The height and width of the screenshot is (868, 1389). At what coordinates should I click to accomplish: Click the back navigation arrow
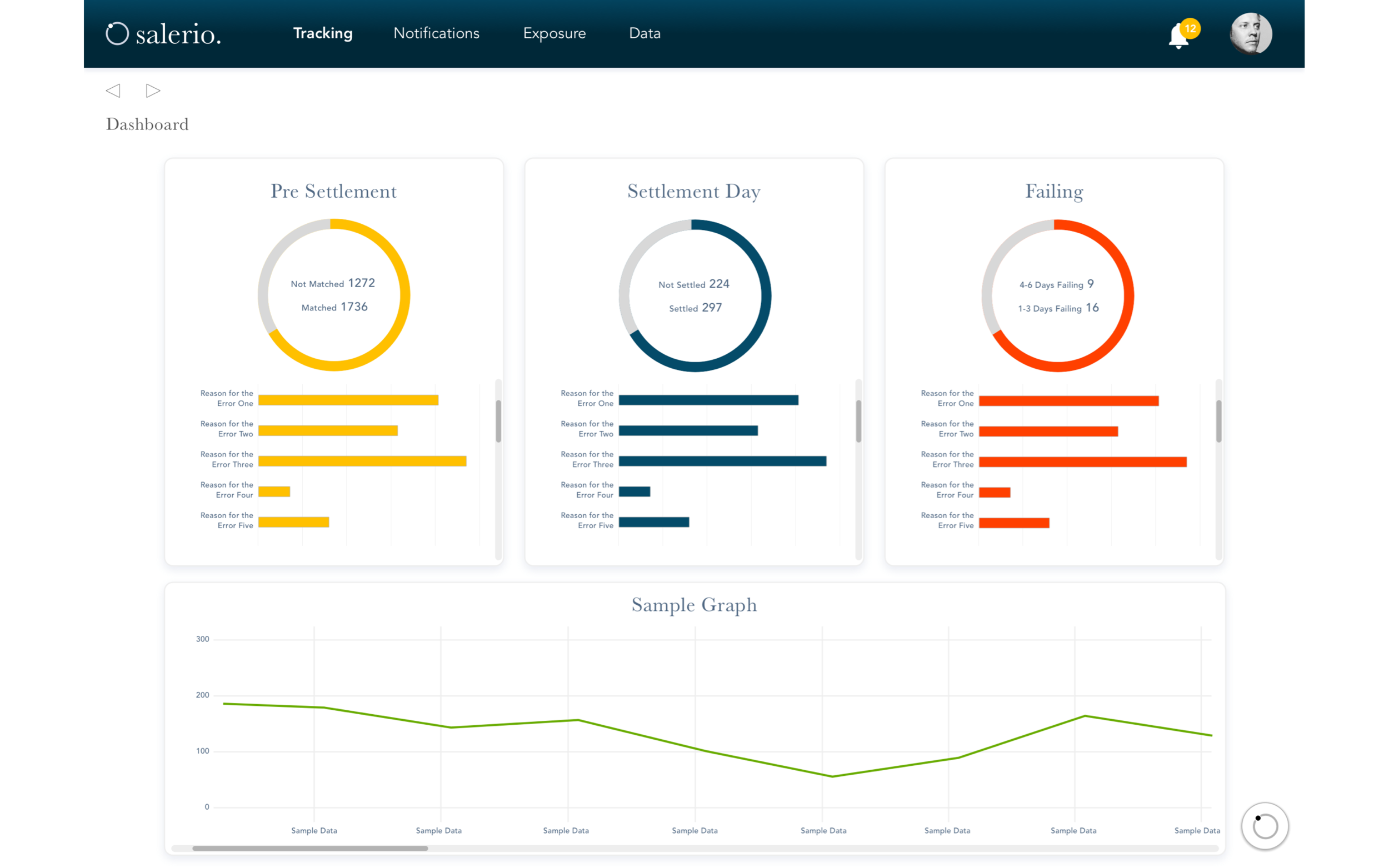point(113,91)
